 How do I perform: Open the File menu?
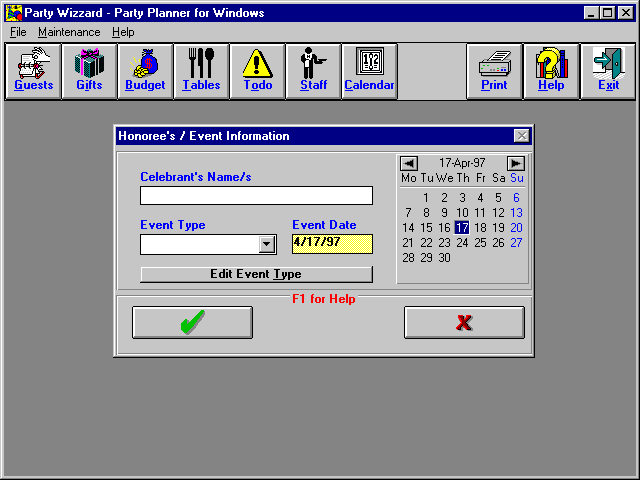pyautogui.click(x=18, y=32)
